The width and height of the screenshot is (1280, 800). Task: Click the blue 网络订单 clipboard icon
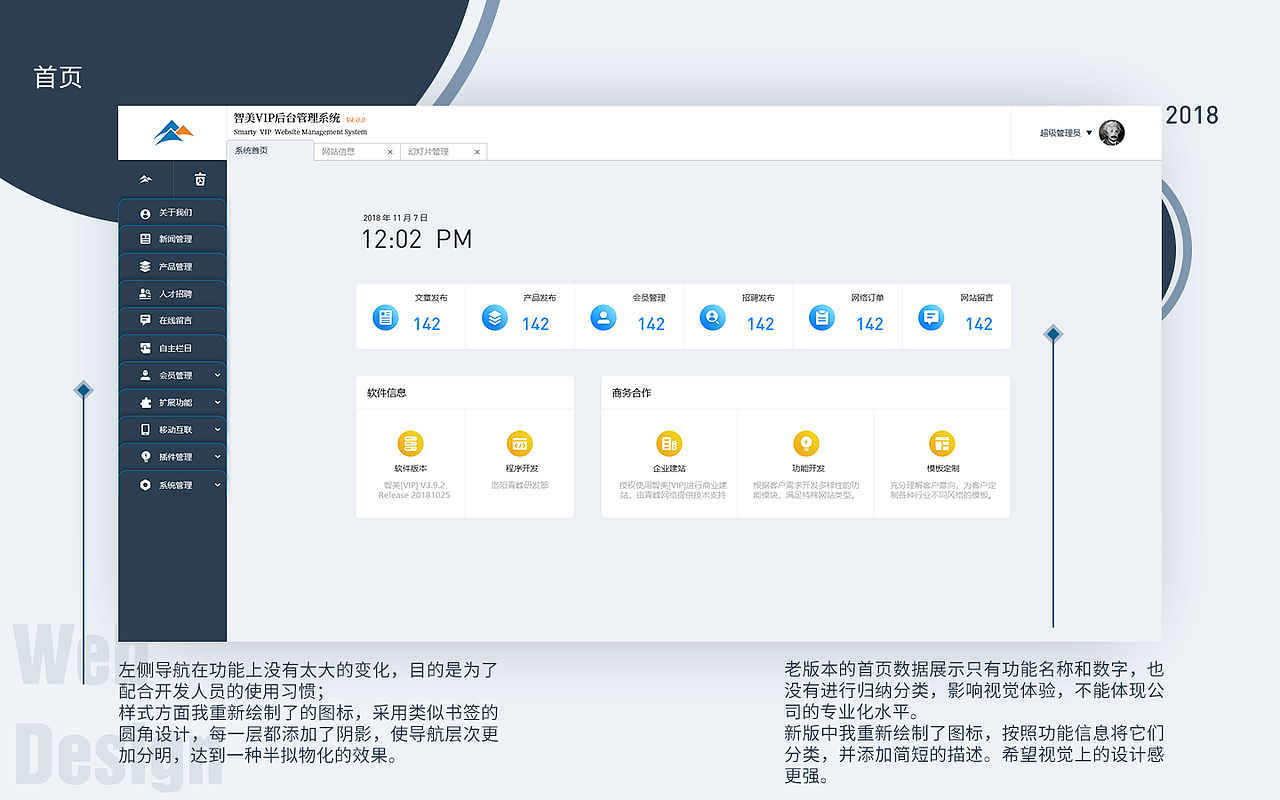(822, 318)
